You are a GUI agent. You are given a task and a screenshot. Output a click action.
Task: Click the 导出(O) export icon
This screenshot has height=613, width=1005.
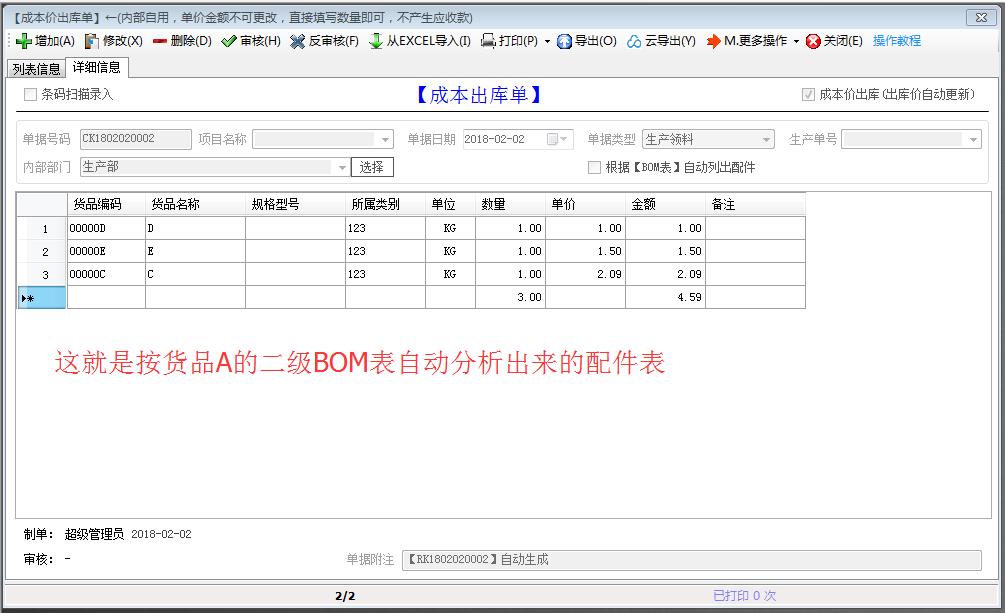point(564,41)
